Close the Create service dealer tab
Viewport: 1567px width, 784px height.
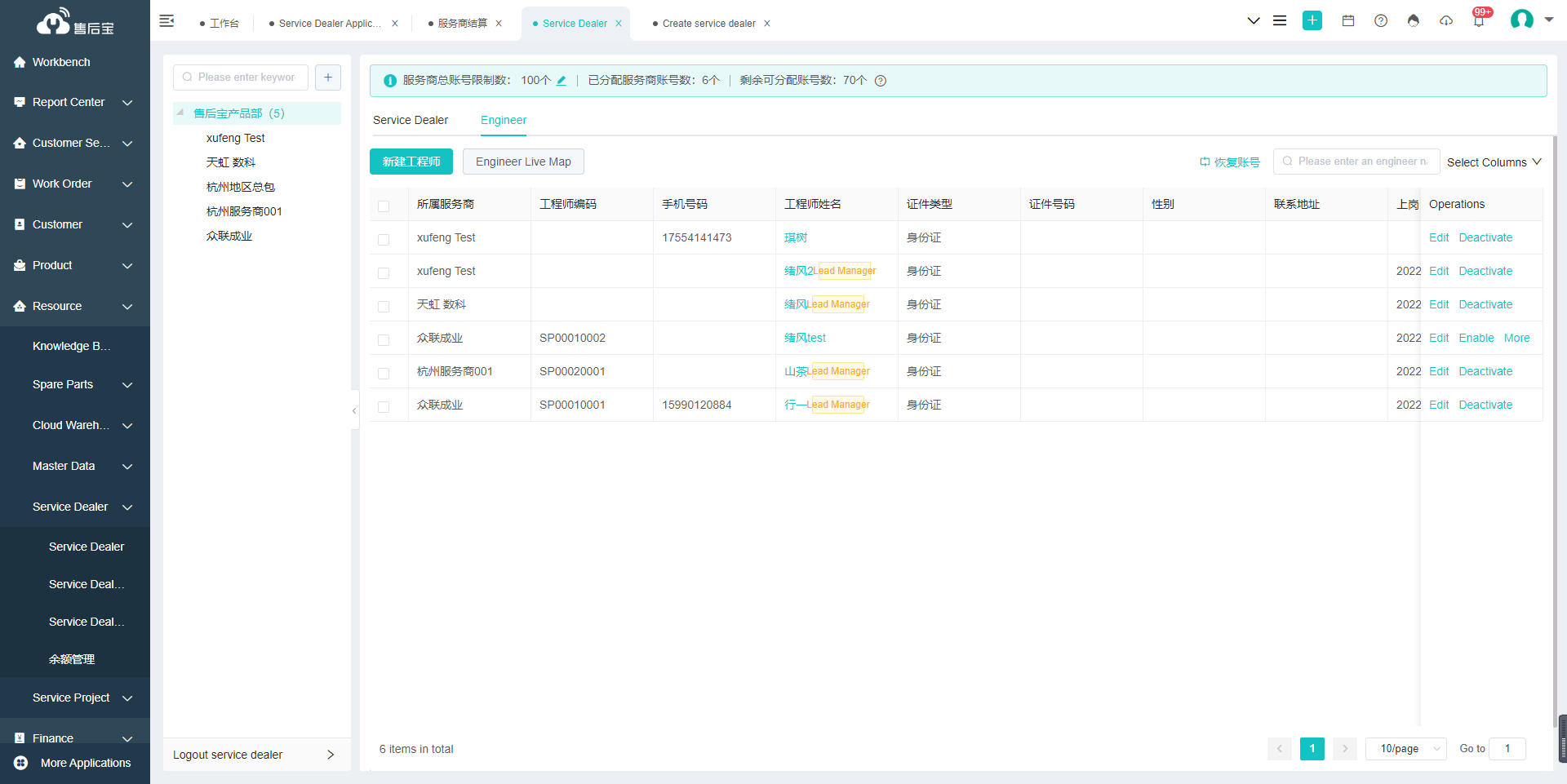[x=767, y=24]
